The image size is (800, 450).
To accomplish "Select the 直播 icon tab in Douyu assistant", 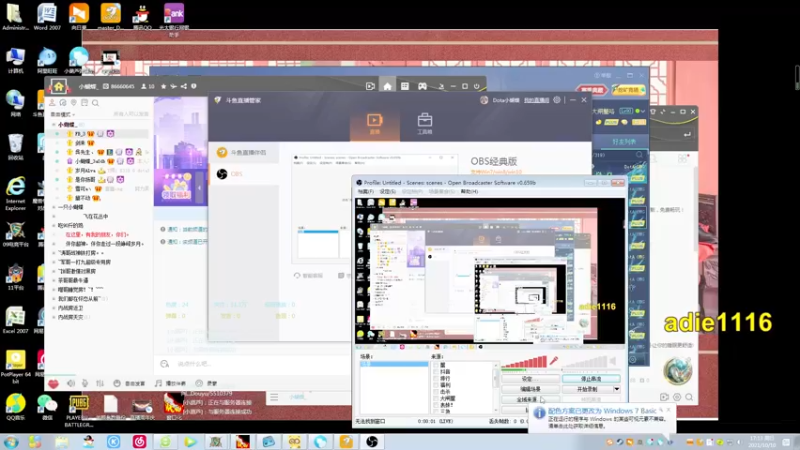I will [x=374, y=124].
